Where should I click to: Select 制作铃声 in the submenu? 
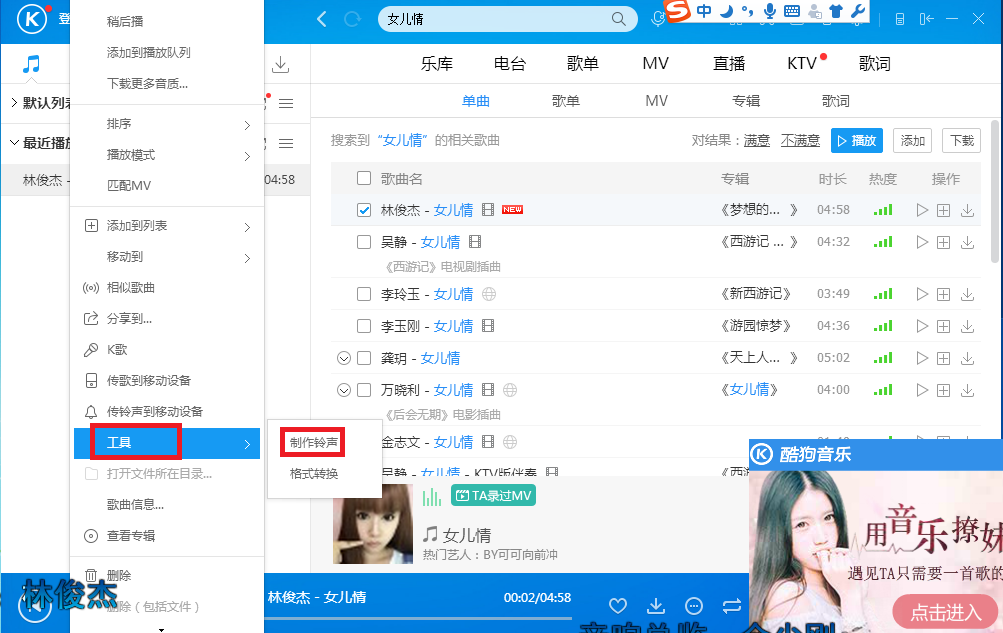tap(313, 442)
